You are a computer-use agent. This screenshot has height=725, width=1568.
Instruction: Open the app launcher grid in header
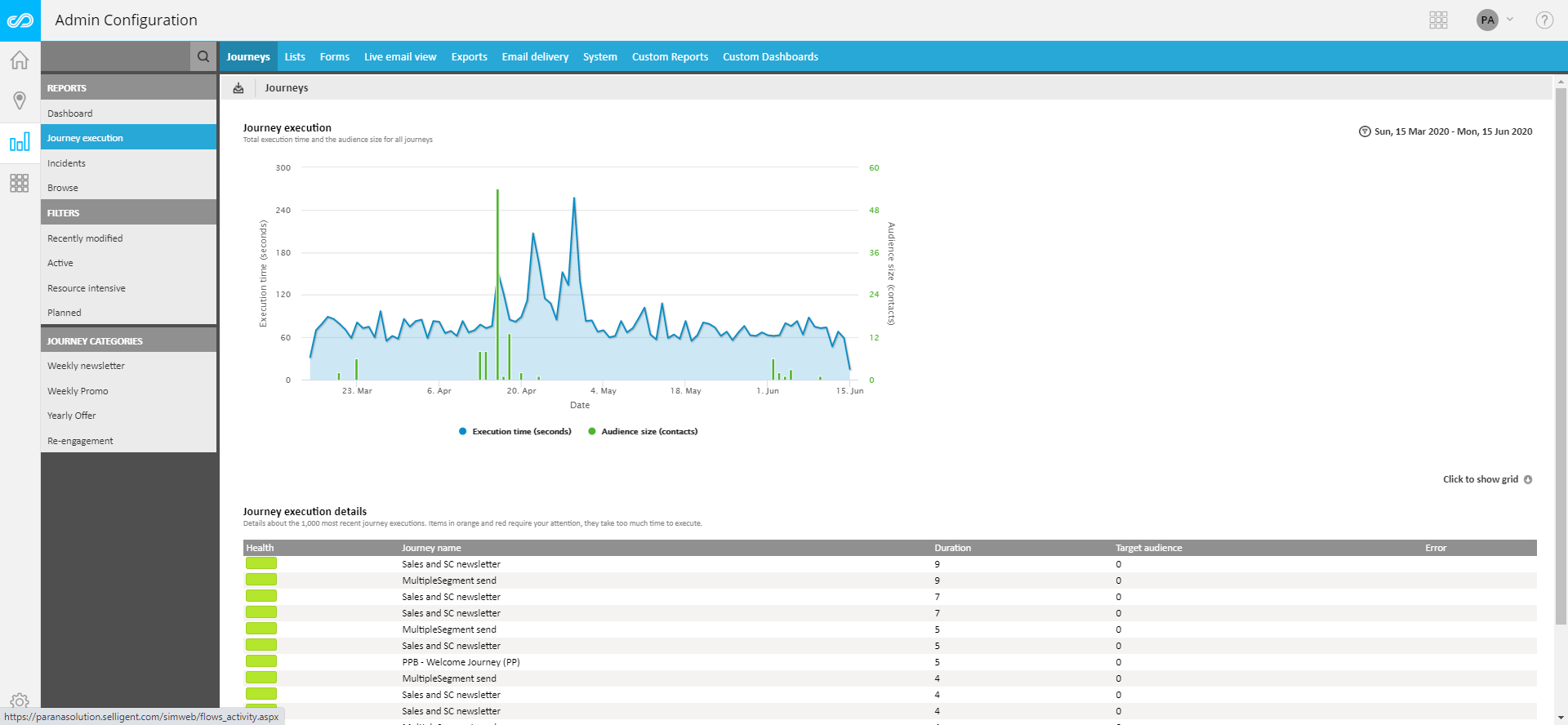pos(1438,20)
